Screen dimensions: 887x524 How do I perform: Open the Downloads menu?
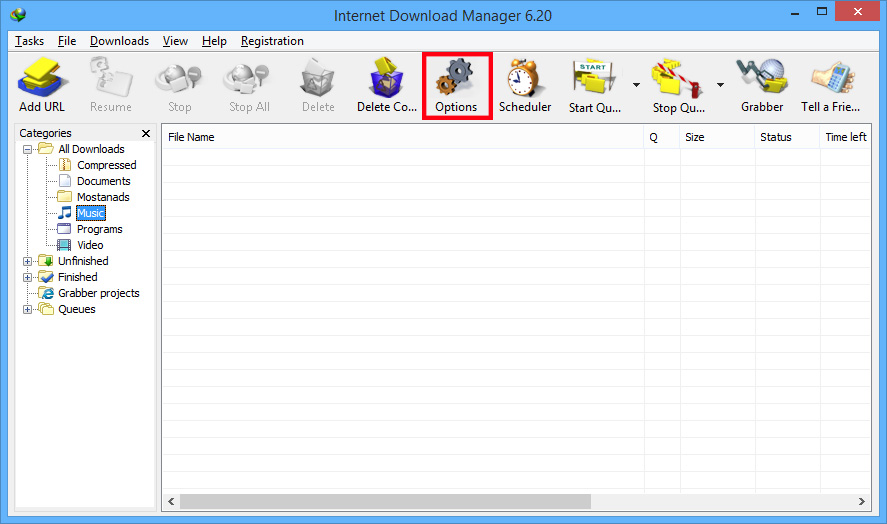[119, 41]
